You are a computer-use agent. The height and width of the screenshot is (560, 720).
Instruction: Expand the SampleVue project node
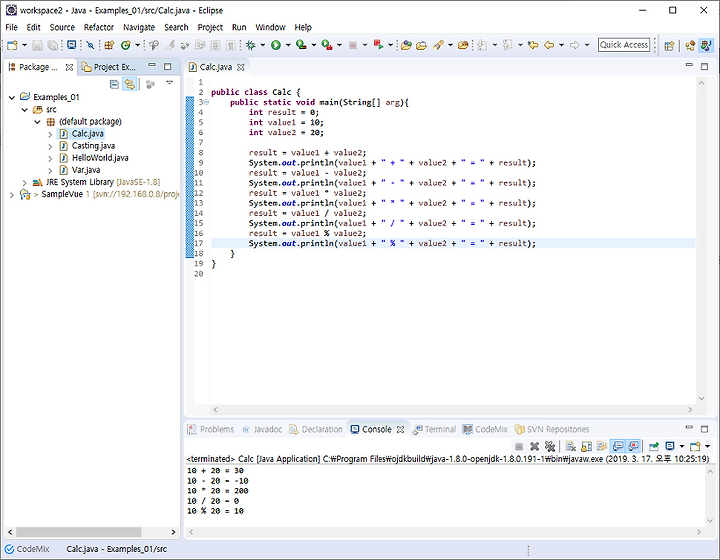(x=12, y=195)
